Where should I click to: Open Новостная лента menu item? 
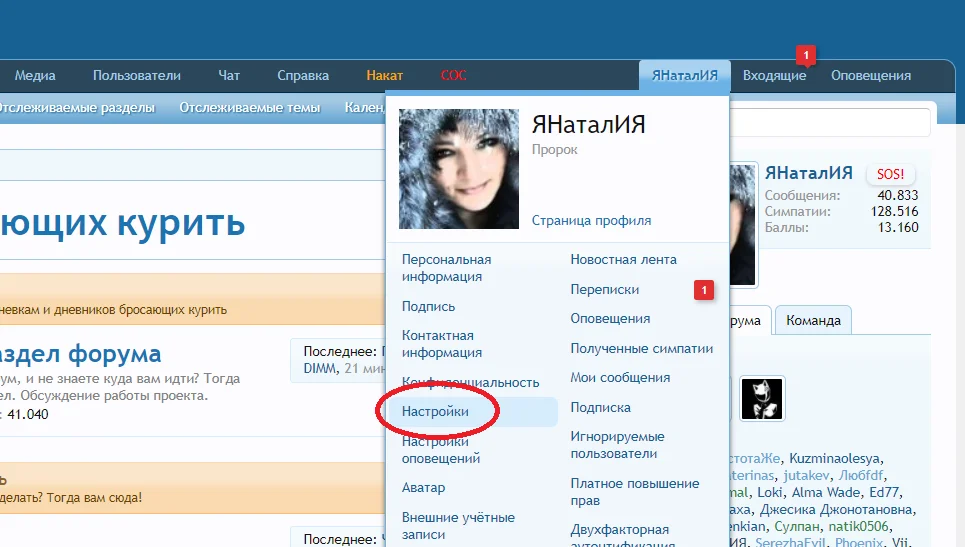pyautogui.click(x=623, y=260)
